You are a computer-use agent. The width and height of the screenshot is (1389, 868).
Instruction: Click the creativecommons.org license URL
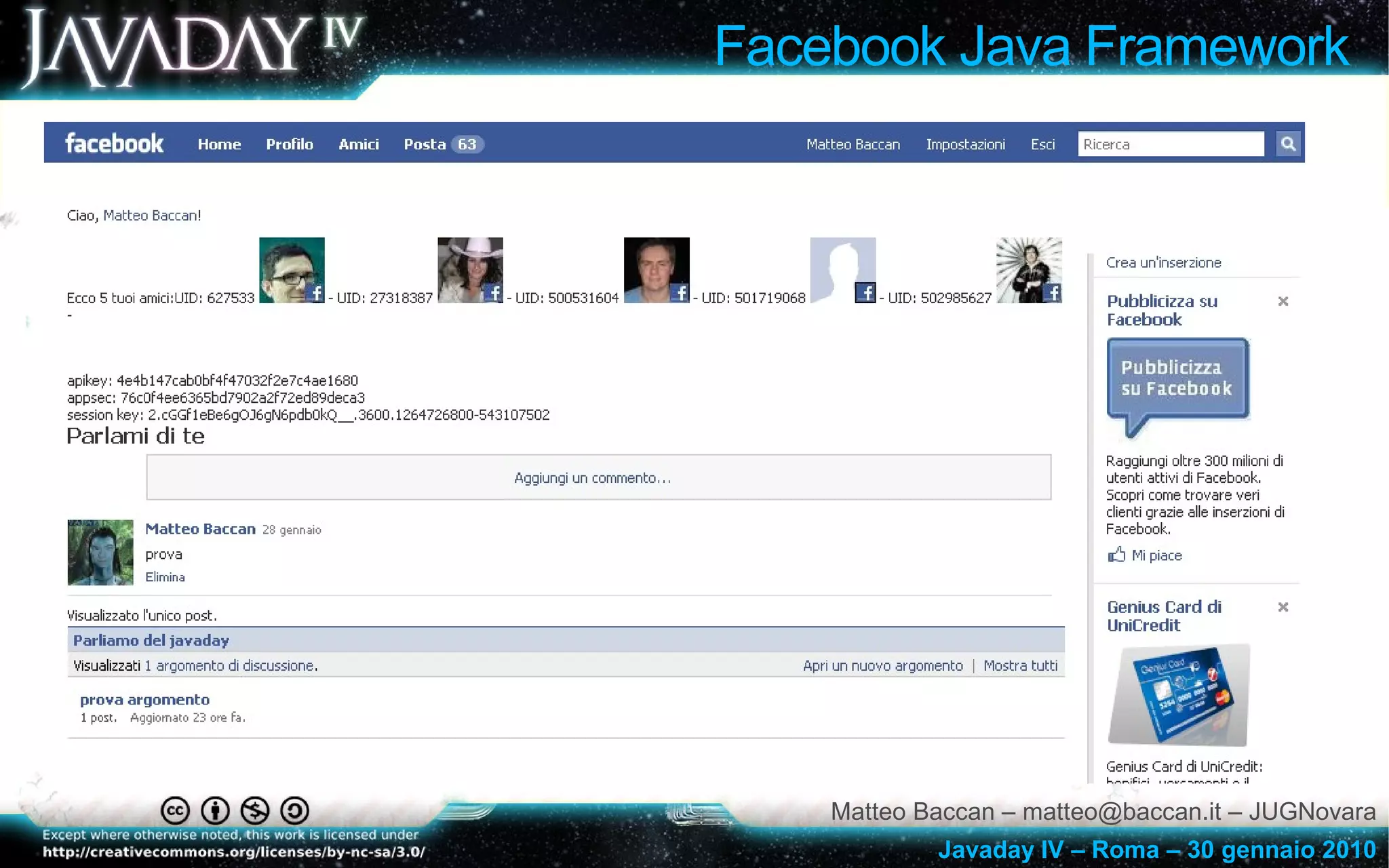[234, 852]
